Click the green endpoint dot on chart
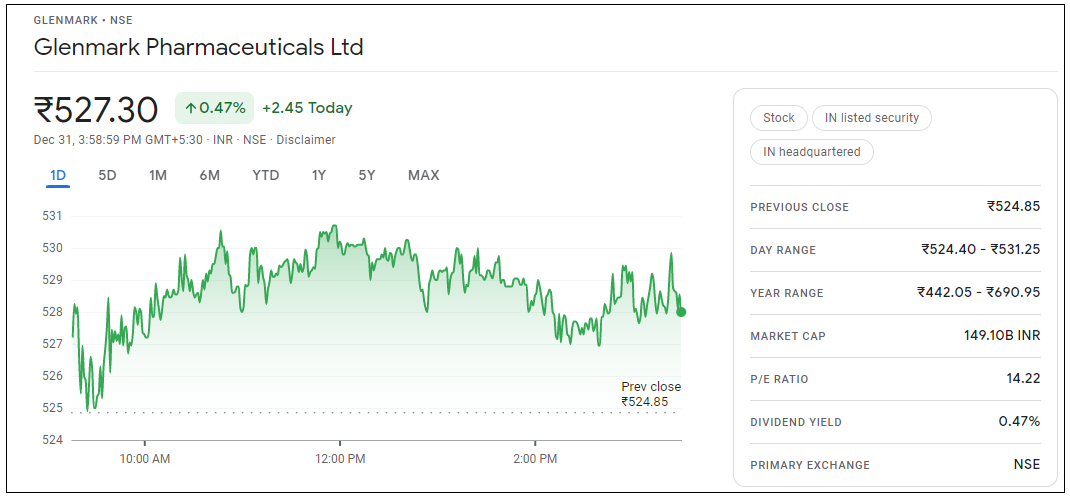 point(681,312)
